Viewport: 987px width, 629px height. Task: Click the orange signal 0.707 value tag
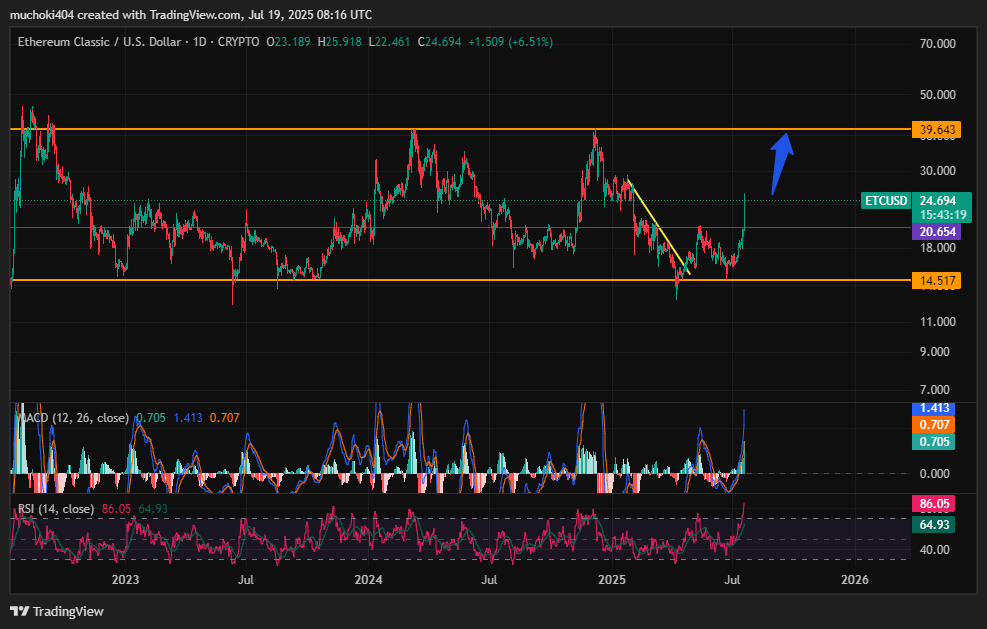pyautogui.click(x=933, y=424)
